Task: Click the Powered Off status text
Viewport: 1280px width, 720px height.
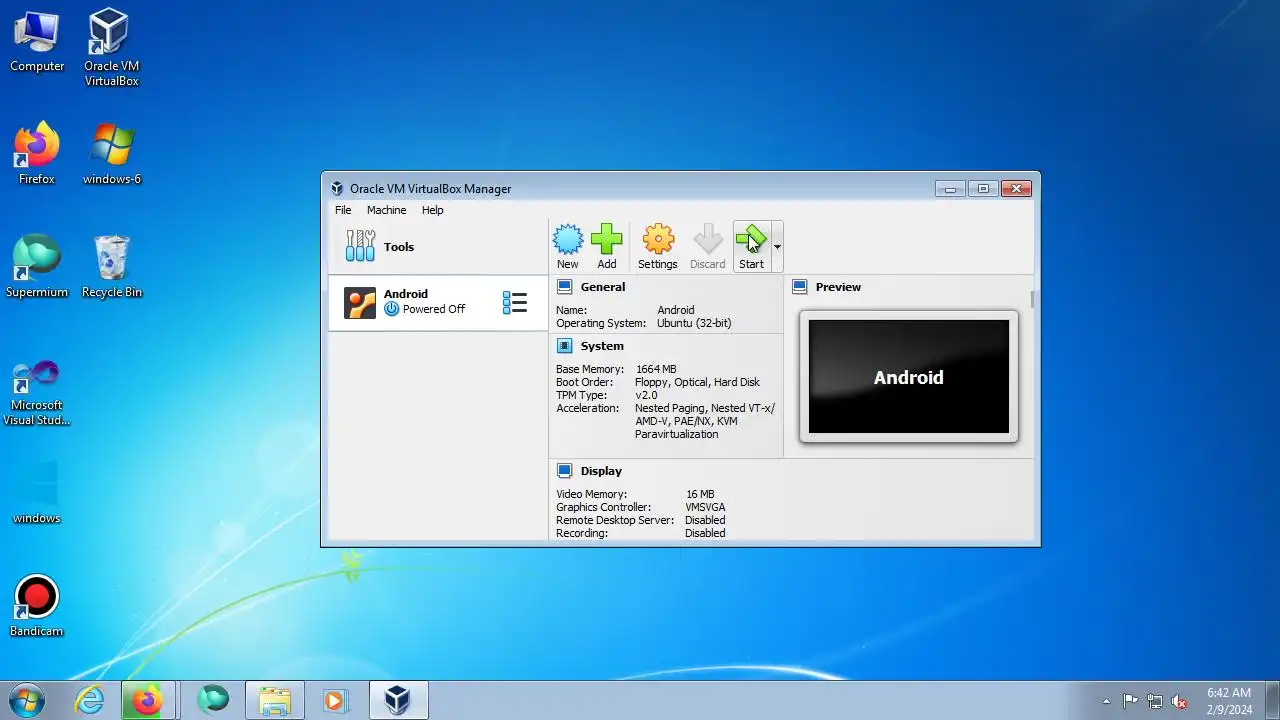Action: (x=434, y=309)
